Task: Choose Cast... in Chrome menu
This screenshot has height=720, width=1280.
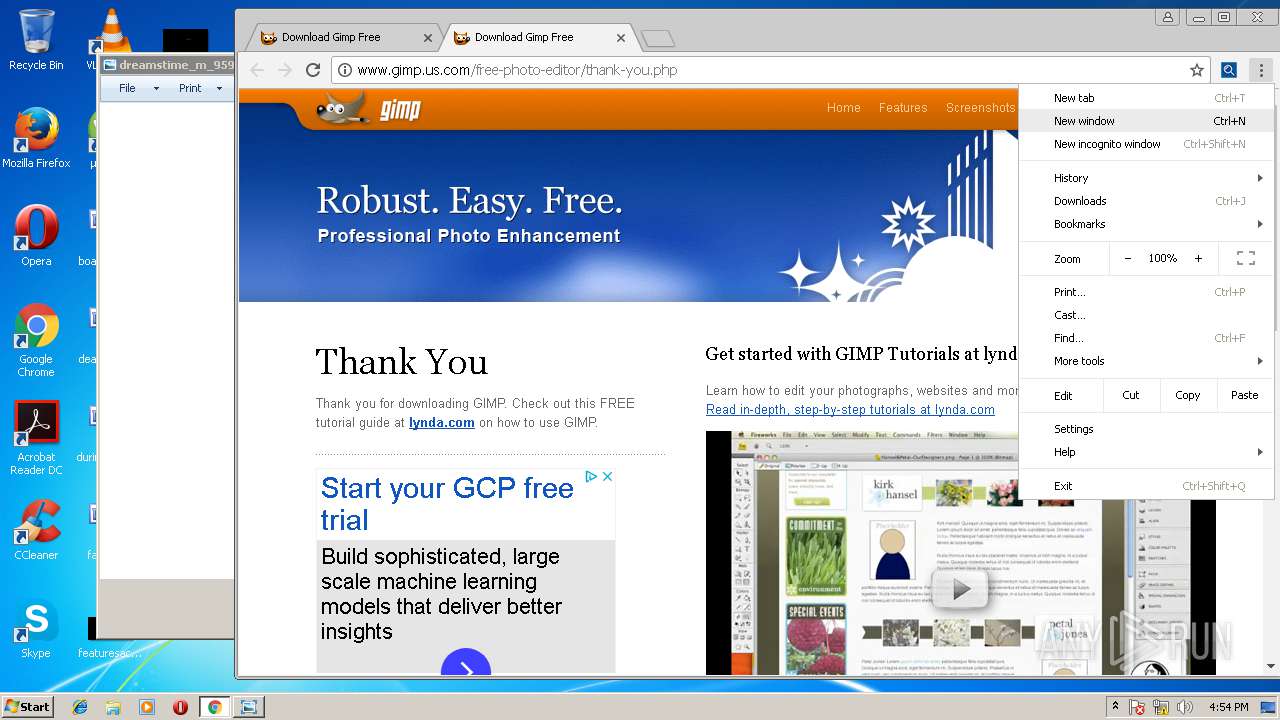Action: [1147, 315]
